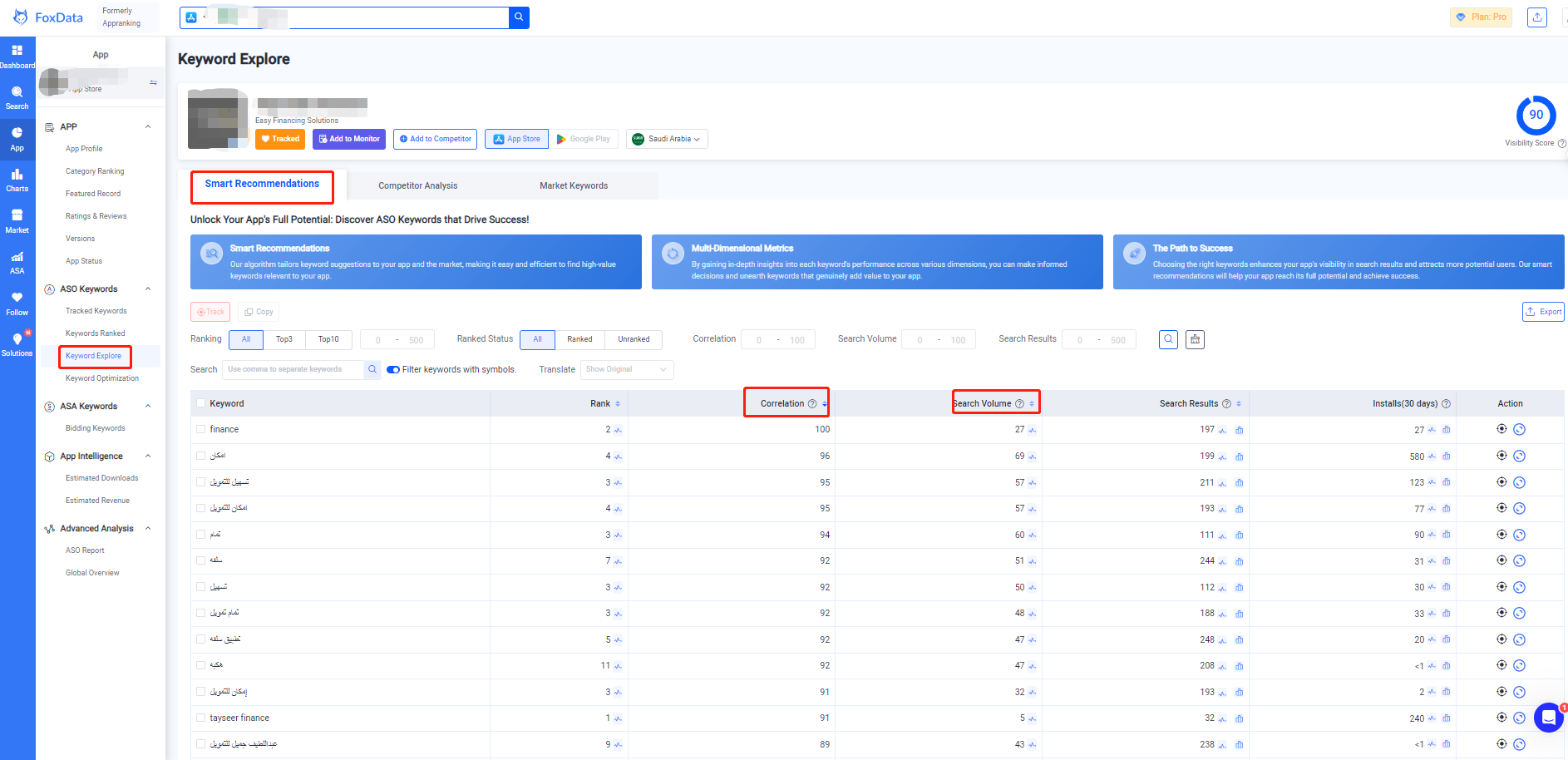Click the Correlation minimum value field
1568x760 pixels.
[759, 339]
